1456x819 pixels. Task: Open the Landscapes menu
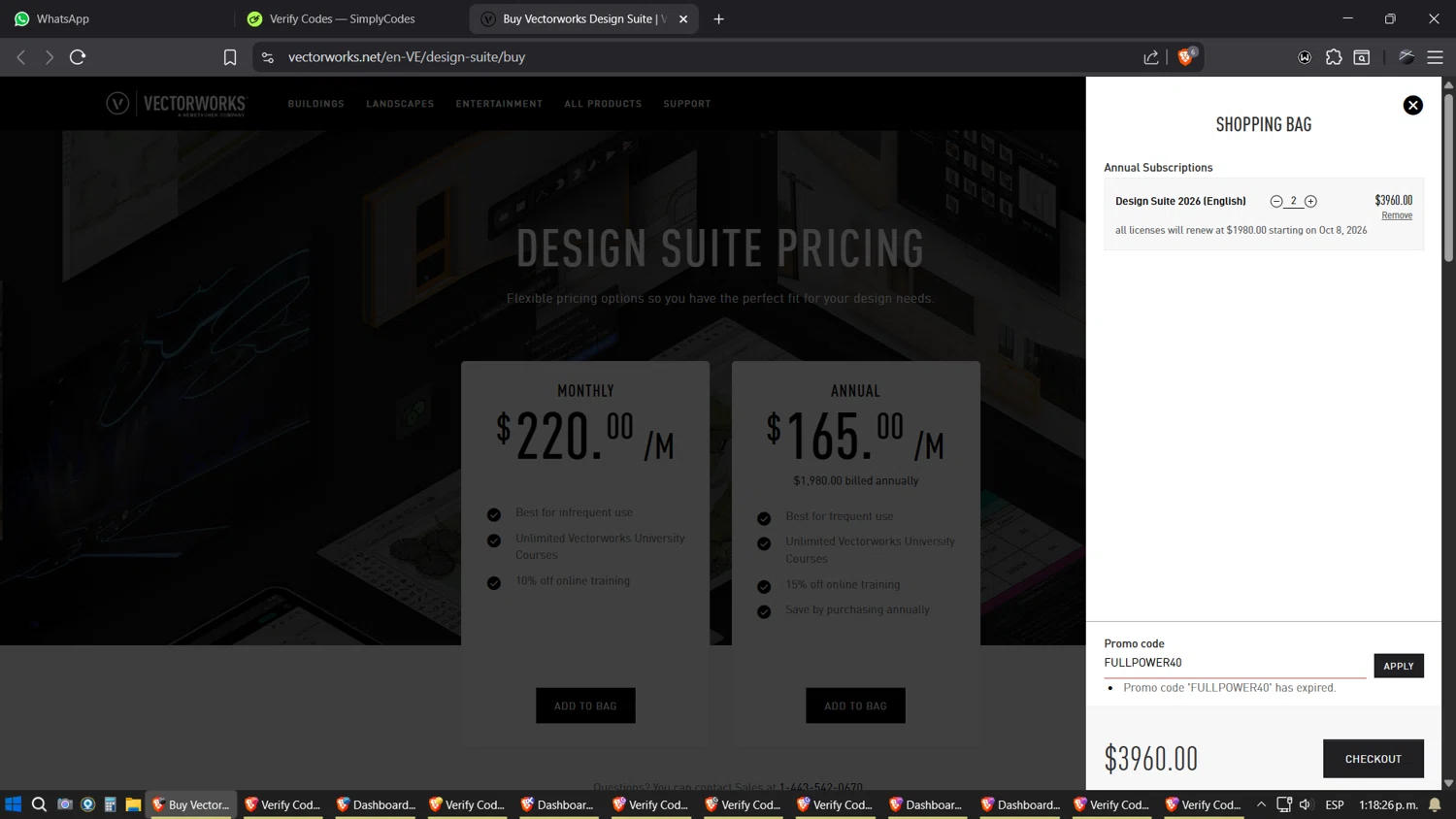(x=400, y=104)
